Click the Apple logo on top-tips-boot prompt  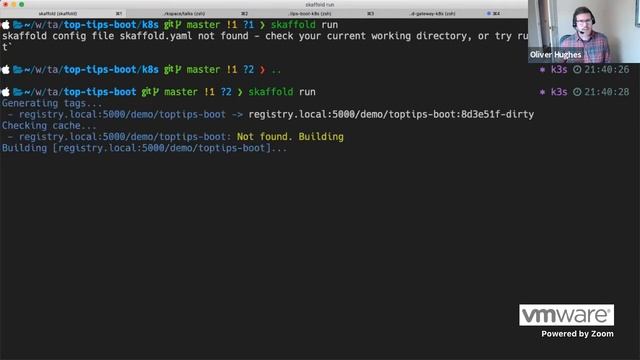click(6, 92)
